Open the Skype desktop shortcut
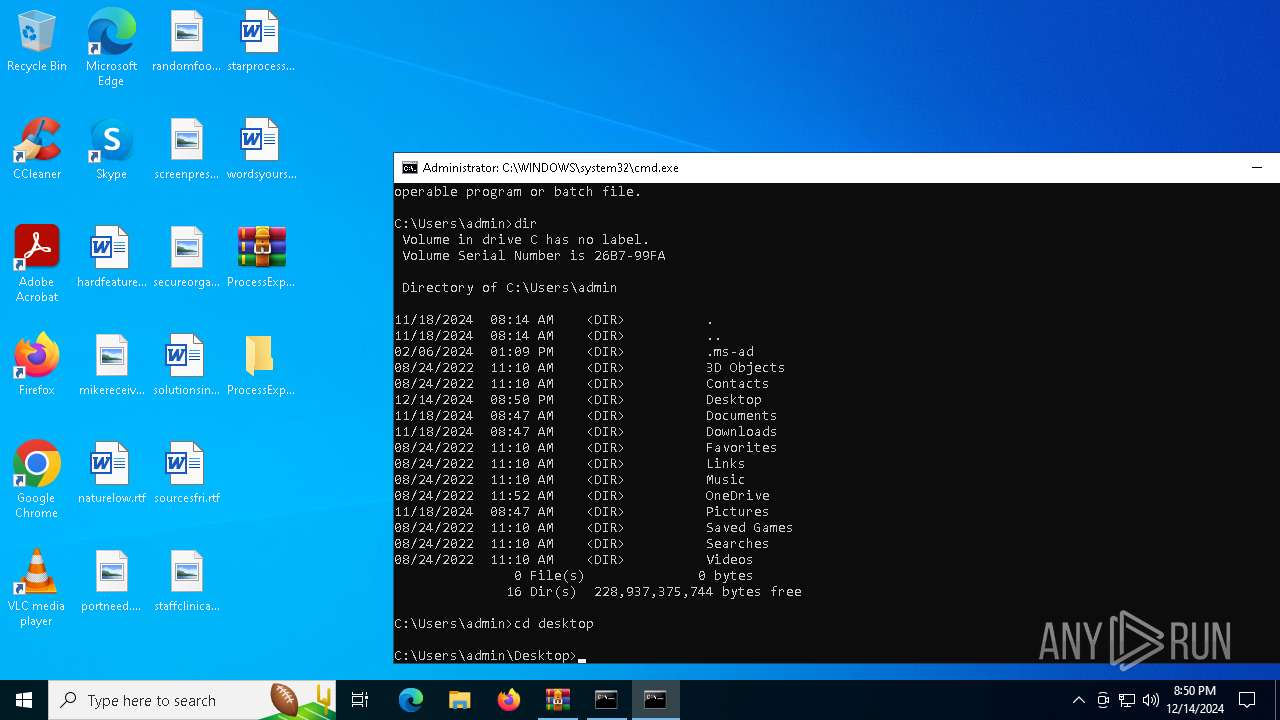Viewport: 1280px width, 720px height. [x=111, y=150]
